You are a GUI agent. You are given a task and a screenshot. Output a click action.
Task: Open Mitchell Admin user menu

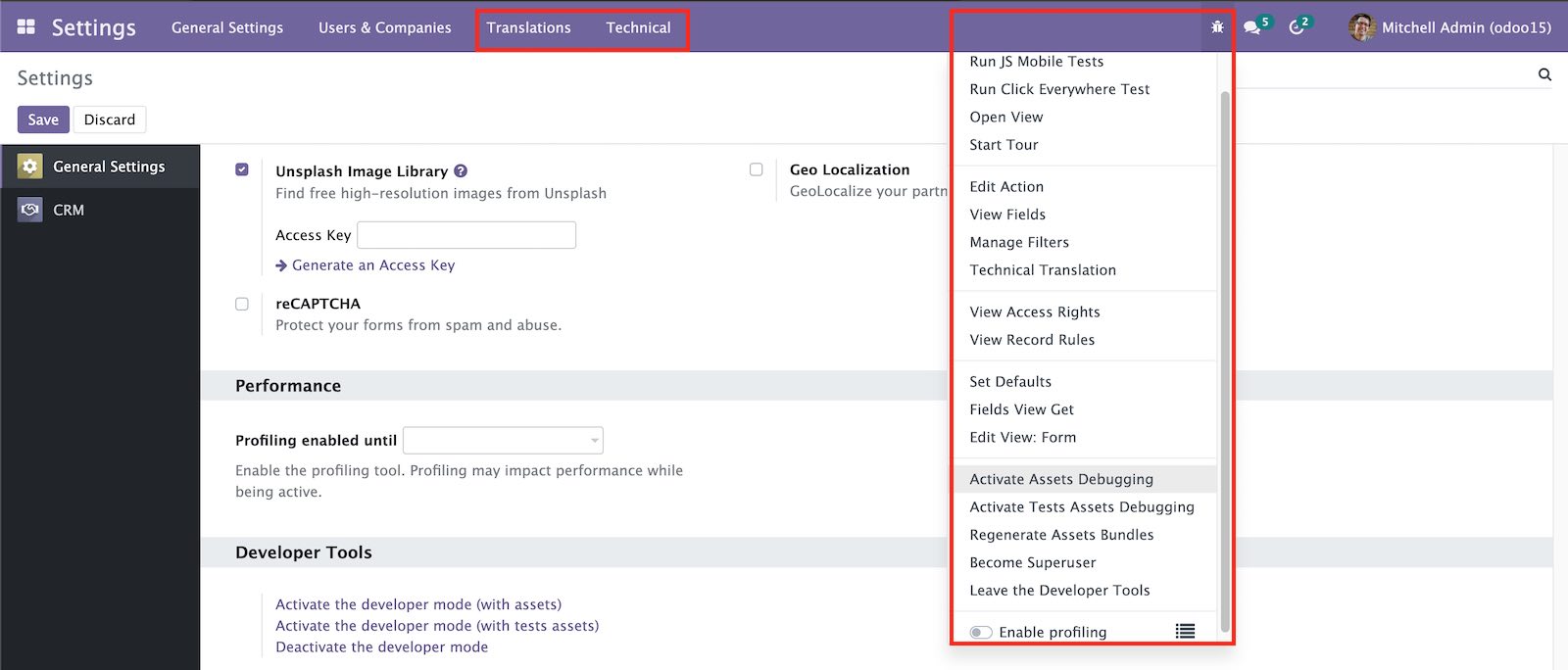(1450, 27)
